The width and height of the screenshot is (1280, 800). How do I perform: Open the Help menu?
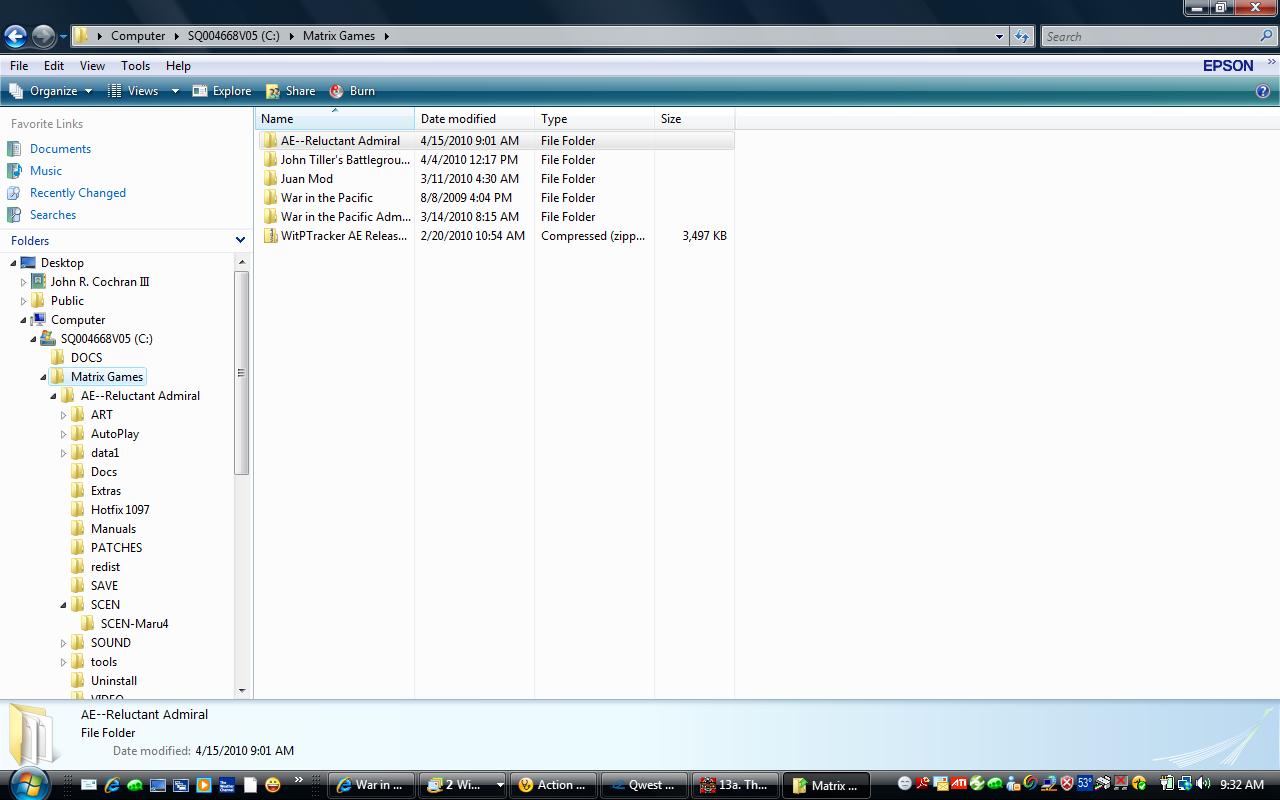click(x=178, y=66)
